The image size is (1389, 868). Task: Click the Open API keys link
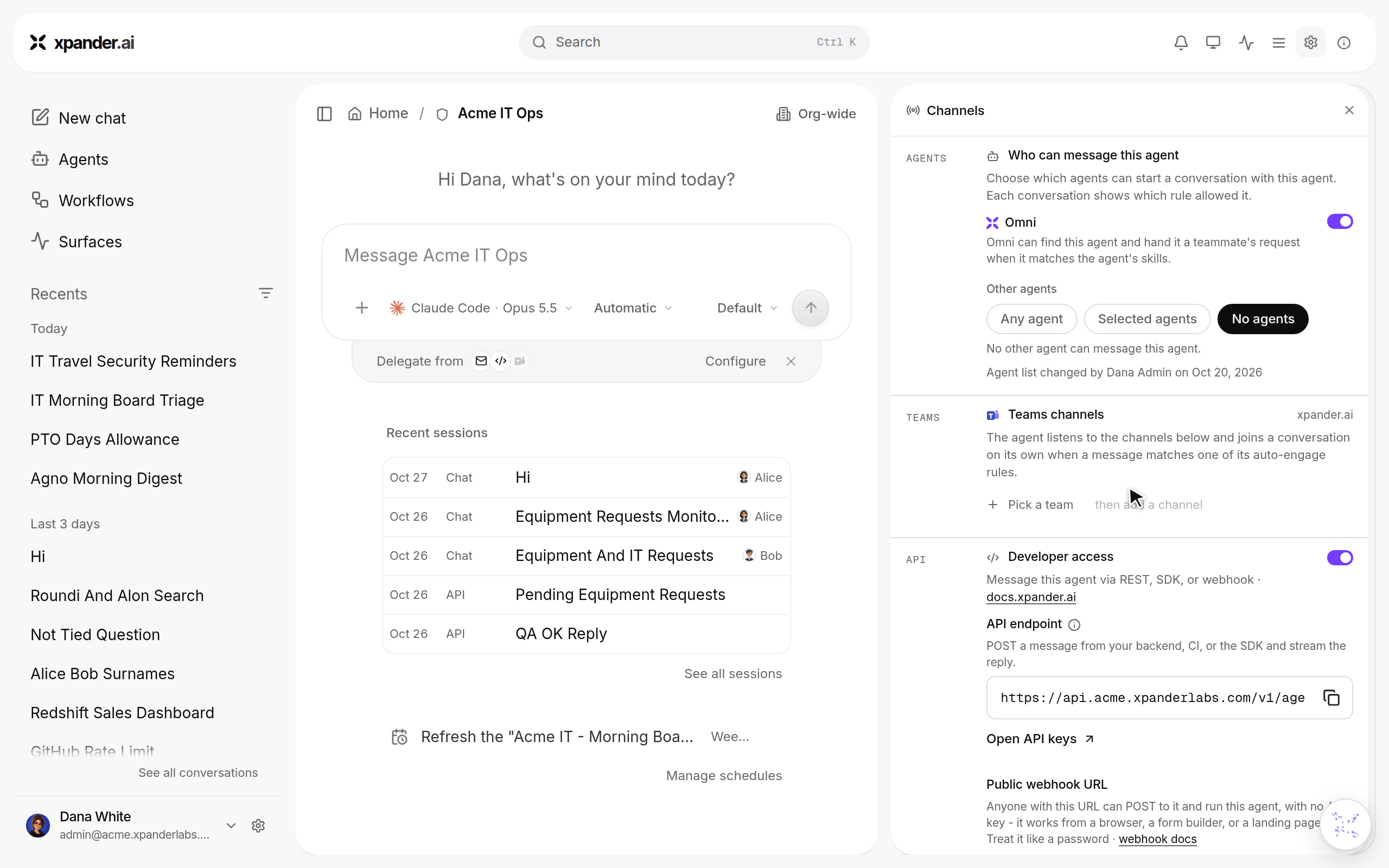[1041, 739]
